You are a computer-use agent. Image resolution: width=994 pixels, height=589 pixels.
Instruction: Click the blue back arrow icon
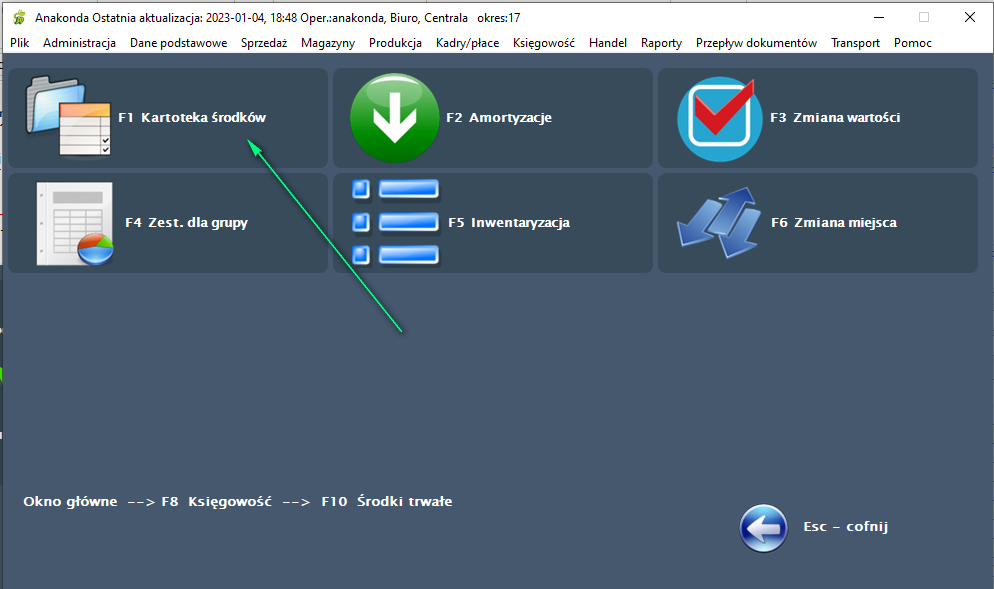(763, 528)
